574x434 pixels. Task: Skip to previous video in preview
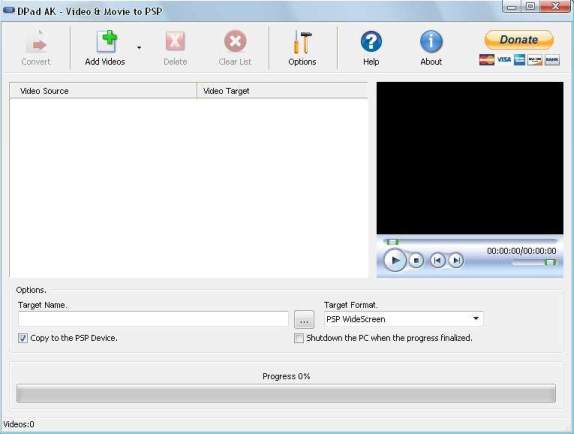(437, 260)
